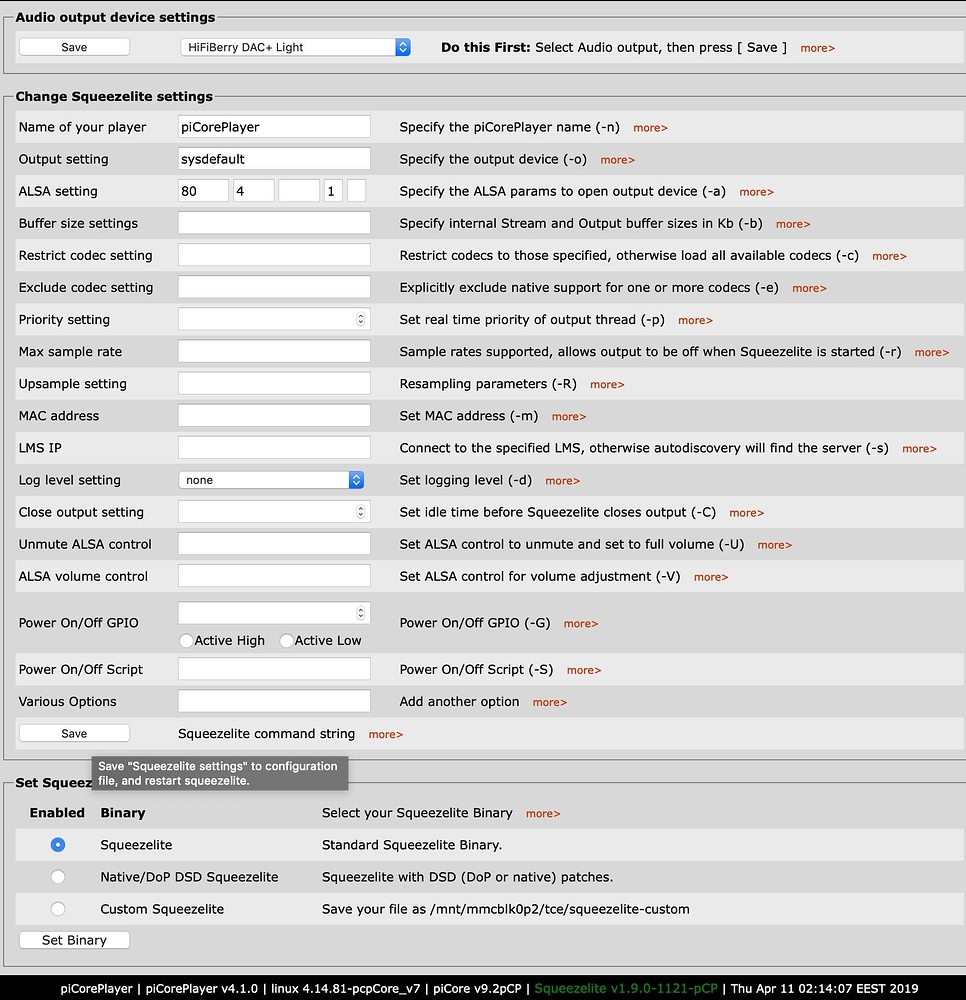Click the Max sample rate field
Image resolution: width=966 pixels, height=1000 pixels.
(x=274, y=351)
